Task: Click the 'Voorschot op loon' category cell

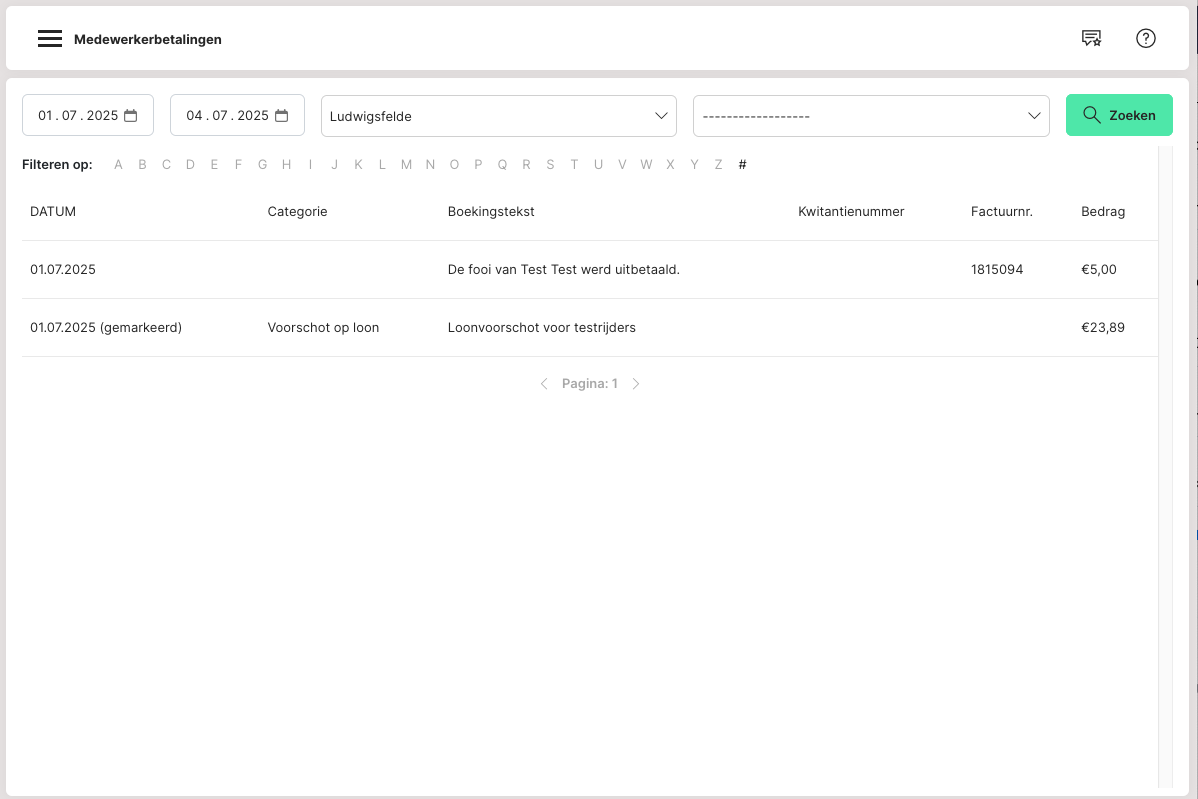Action: 323,328
